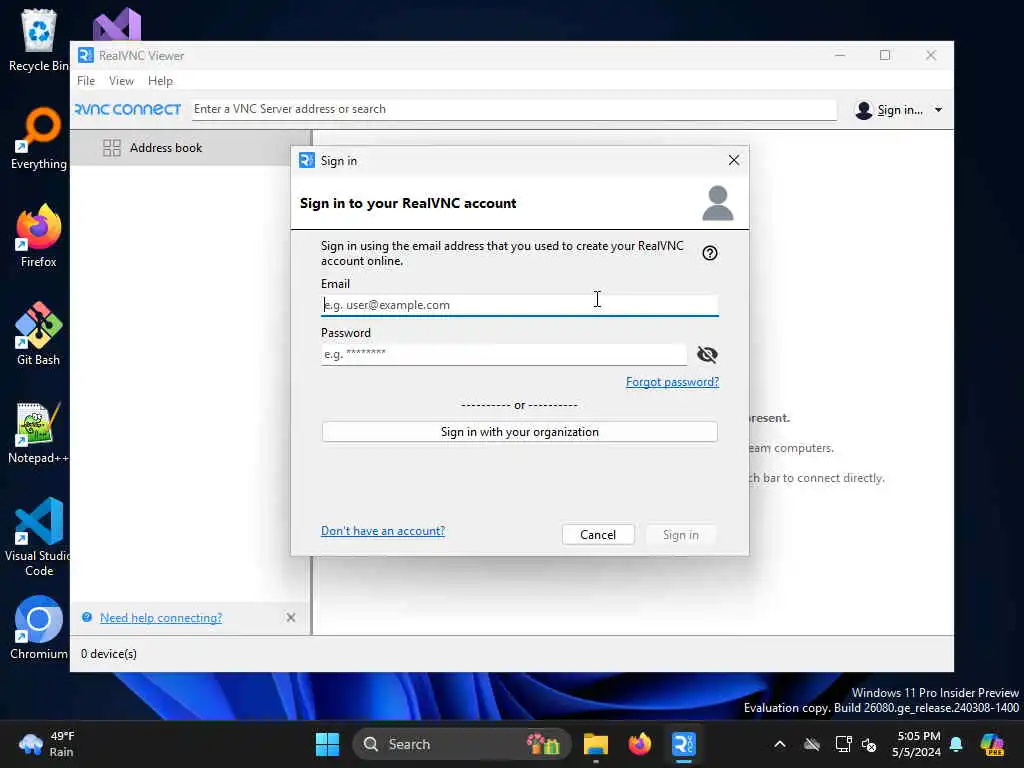
Task: Click the muted volume tray icon
Action: click(x=869, y=744)
